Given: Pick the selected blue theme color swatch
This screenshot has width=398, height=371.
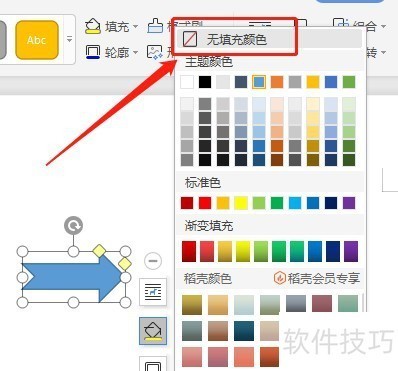Looking at the screenshot, I should (x=259, y=82).
